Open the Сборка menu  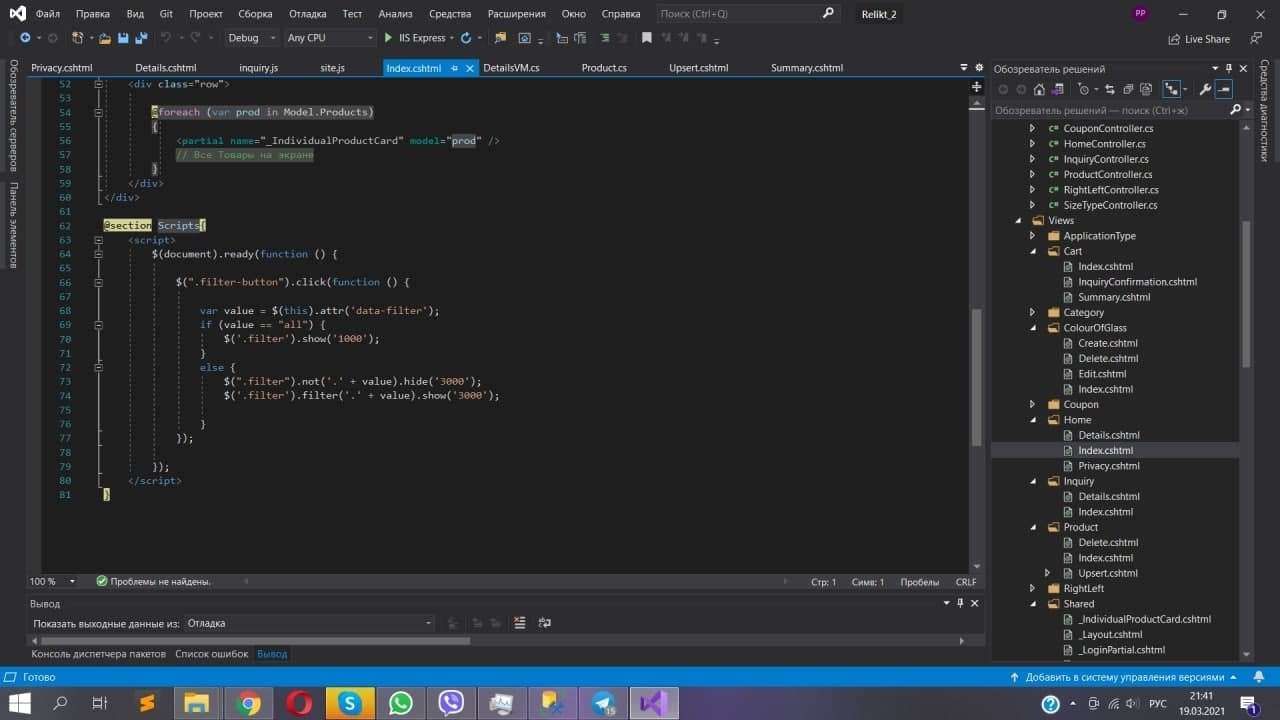256,14
